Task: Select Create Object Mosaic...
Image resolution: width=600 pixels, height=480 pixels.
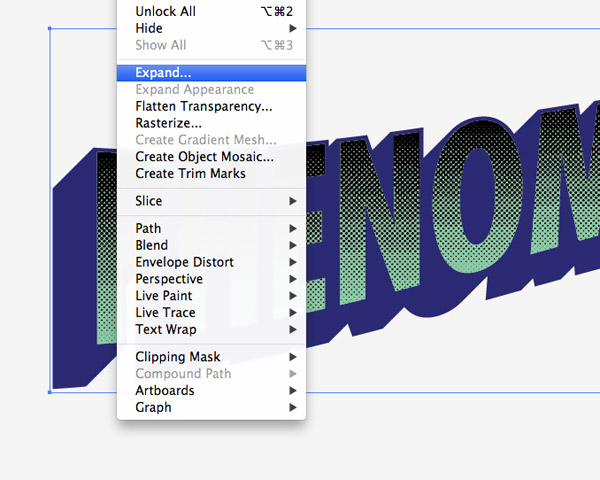Action: (x=211, y=157)
